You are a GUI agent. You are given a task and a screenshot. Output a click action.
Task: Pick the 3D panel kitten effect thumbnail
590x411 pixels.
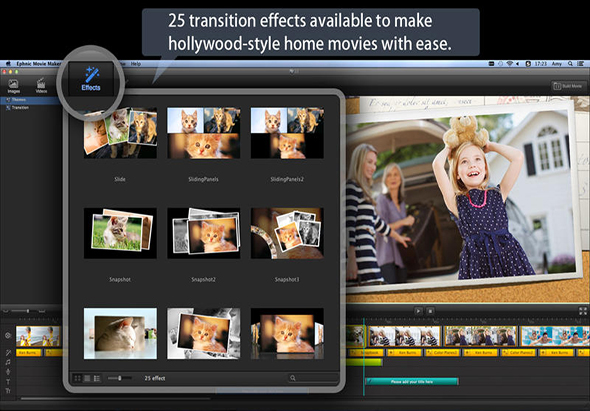click(287, 333)
